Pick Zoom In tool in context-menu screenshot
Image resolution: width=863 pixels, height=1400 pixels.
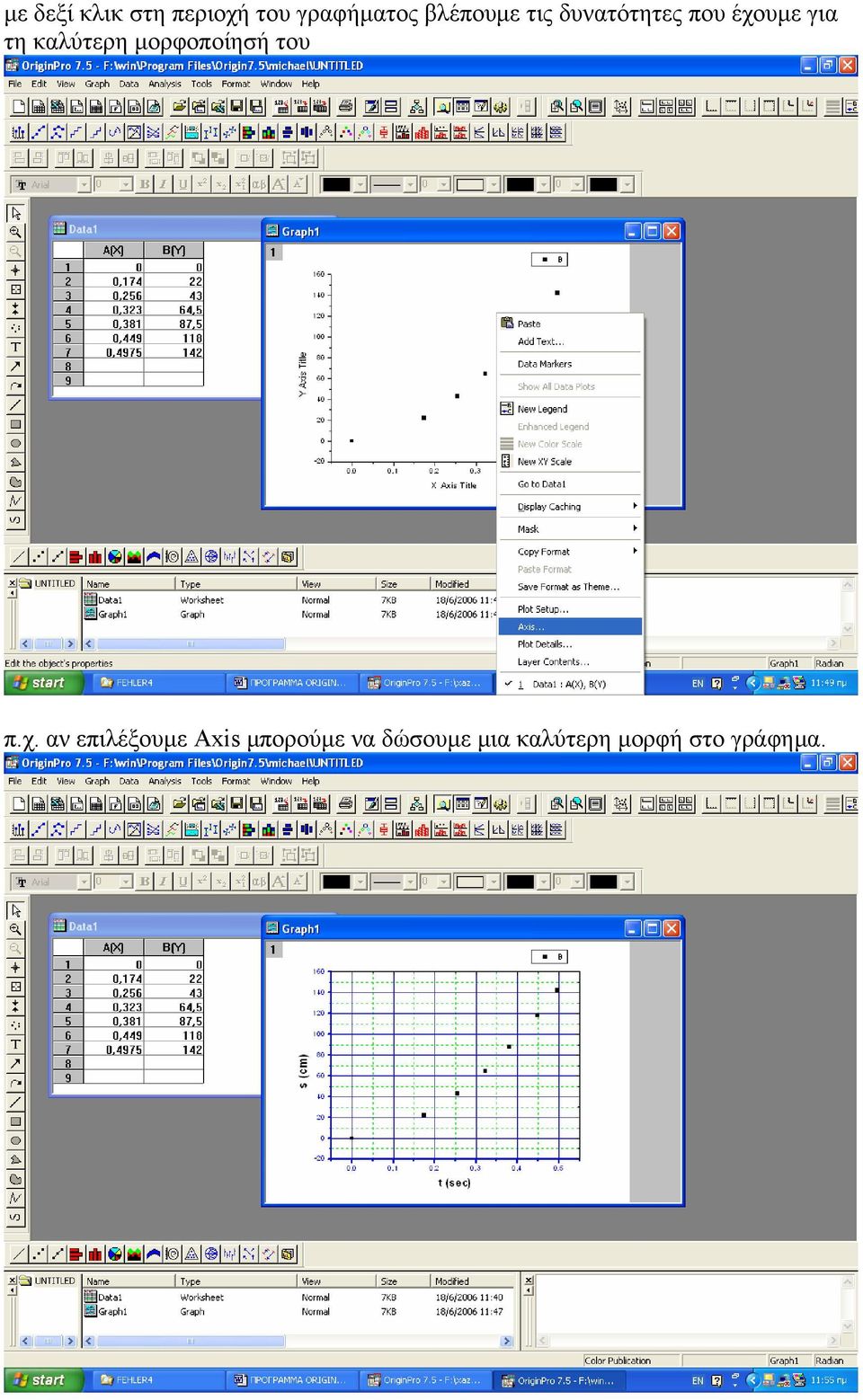(15, 232)
